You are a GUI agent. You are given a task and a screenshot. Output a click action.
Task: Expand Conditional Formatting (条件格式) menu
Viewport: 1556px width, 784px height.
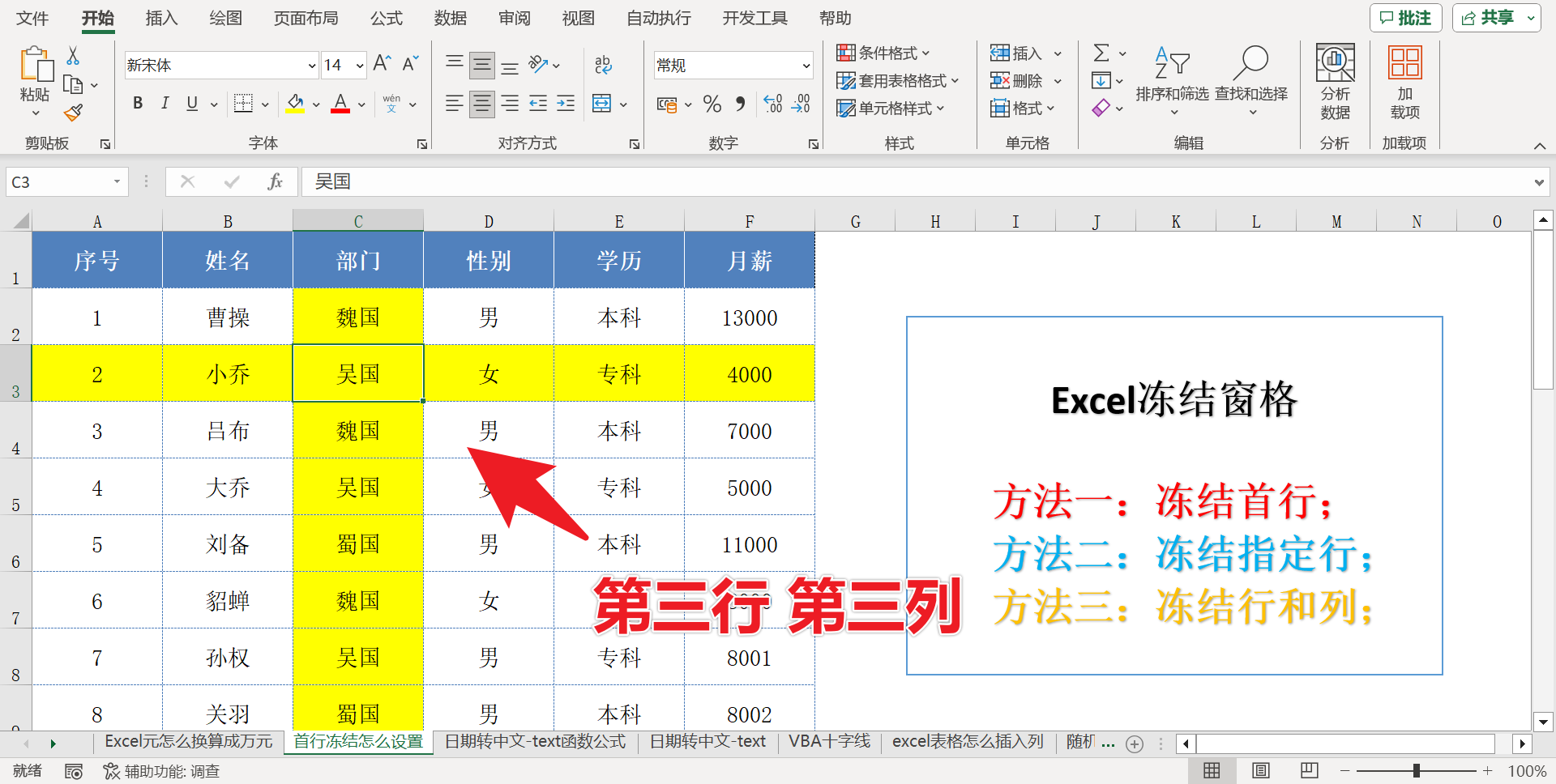(x=883, y=53)
